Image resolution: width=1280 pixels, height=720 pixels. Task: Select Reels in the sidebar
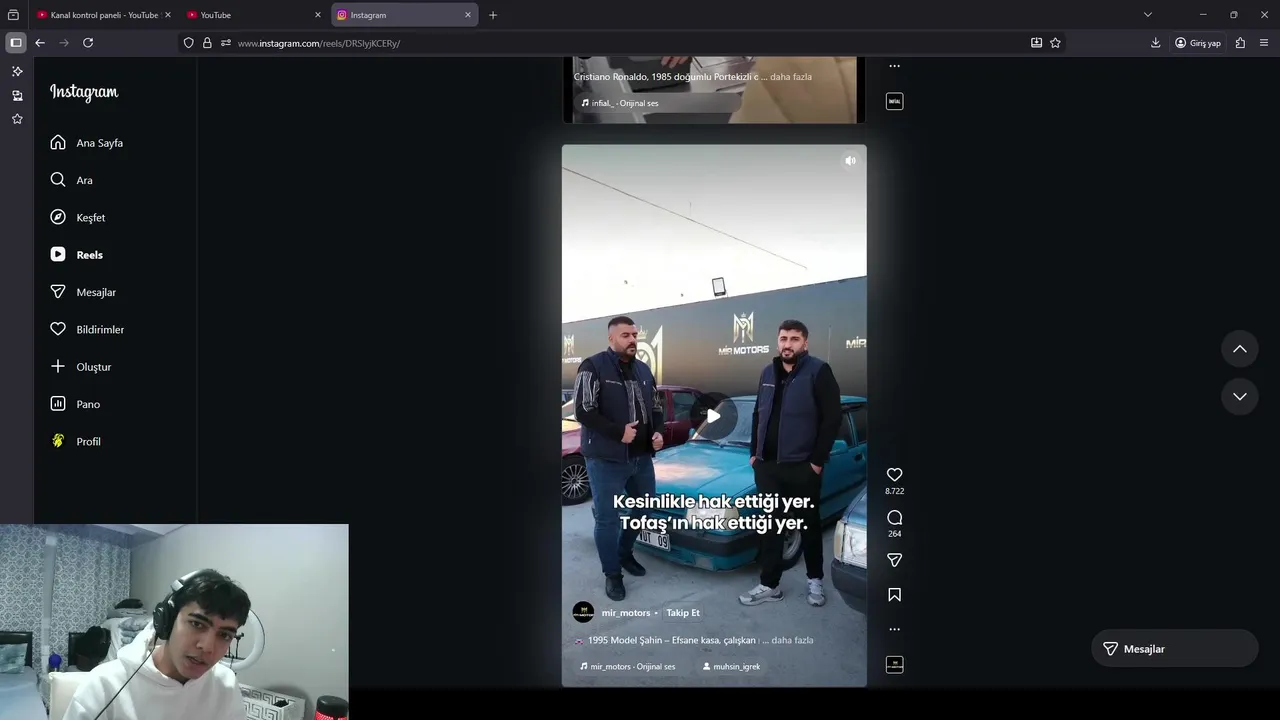coord(77,255)
